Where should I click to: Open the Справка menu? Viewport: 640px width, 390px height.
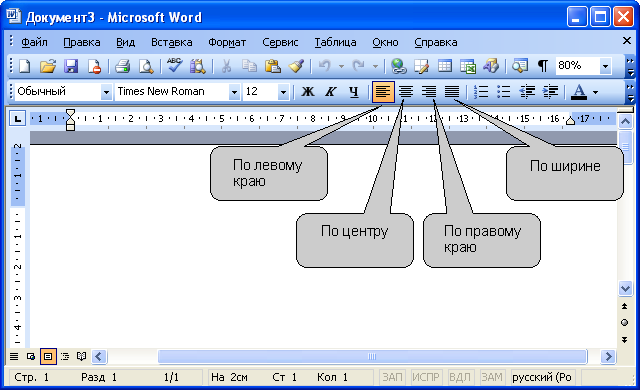(x=436, y=42)
